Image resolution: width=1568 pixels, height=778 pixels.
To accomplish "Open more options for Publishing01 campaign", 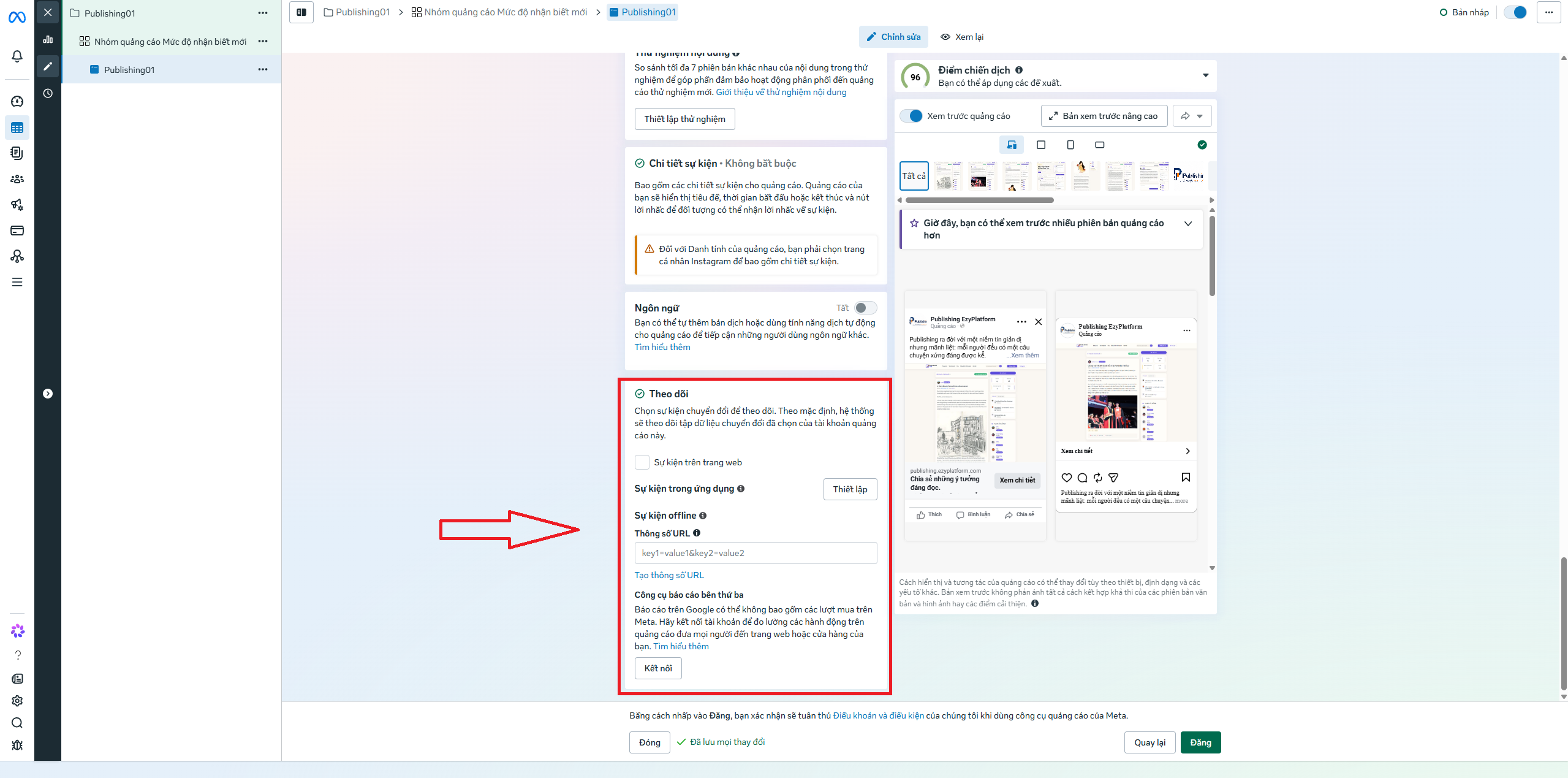I will pyautogui.click(x=263, y=13).
